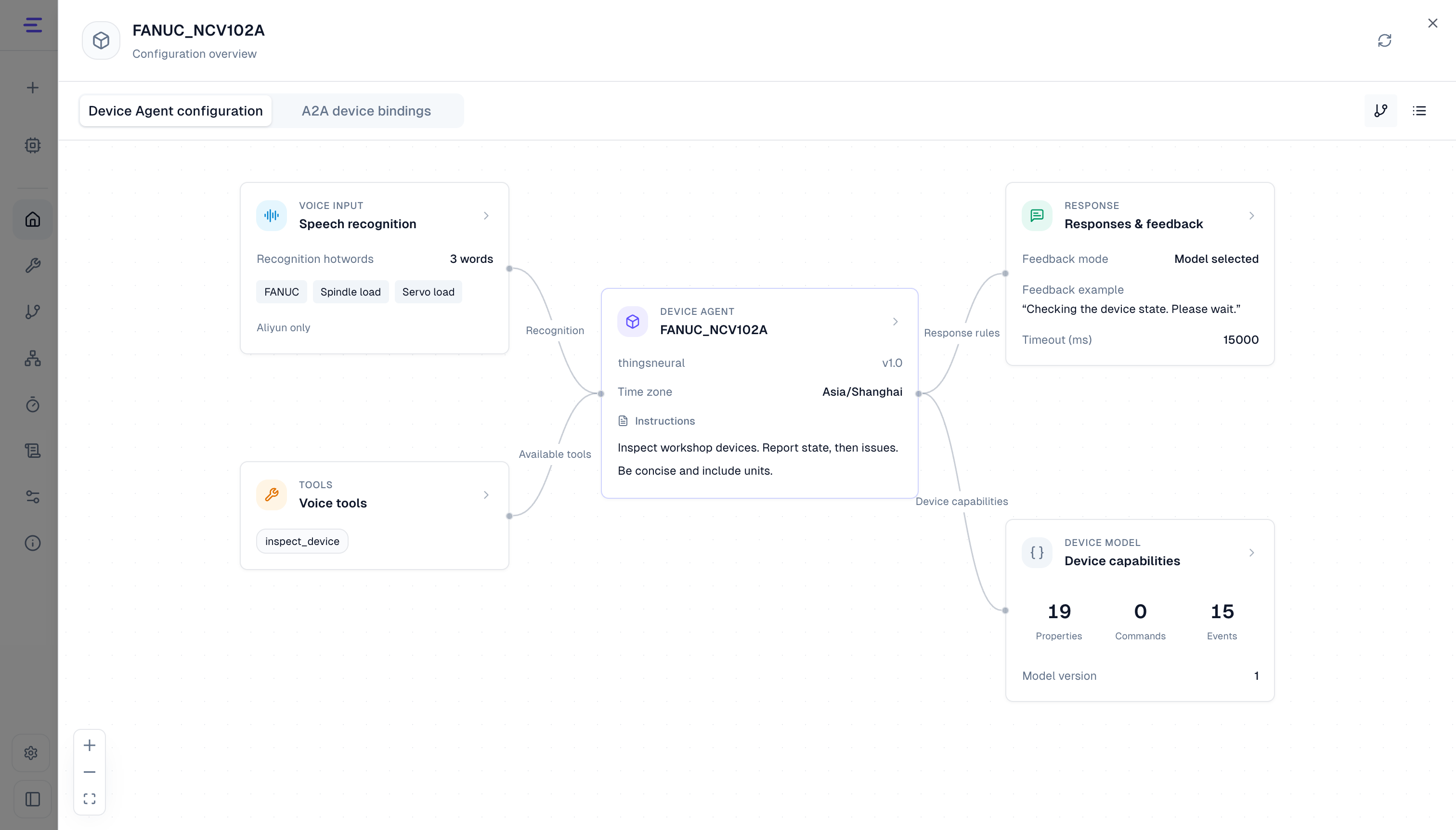
Task: Expand the Device capabilities card chevron
Action: coord(1252,553)
